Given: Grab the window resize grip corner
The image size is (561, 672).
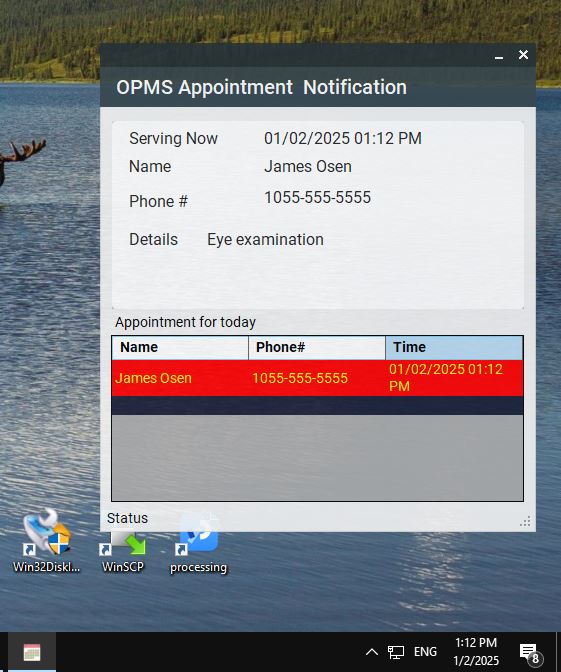Looking at the screenshot, I should (x=525, y=521).
